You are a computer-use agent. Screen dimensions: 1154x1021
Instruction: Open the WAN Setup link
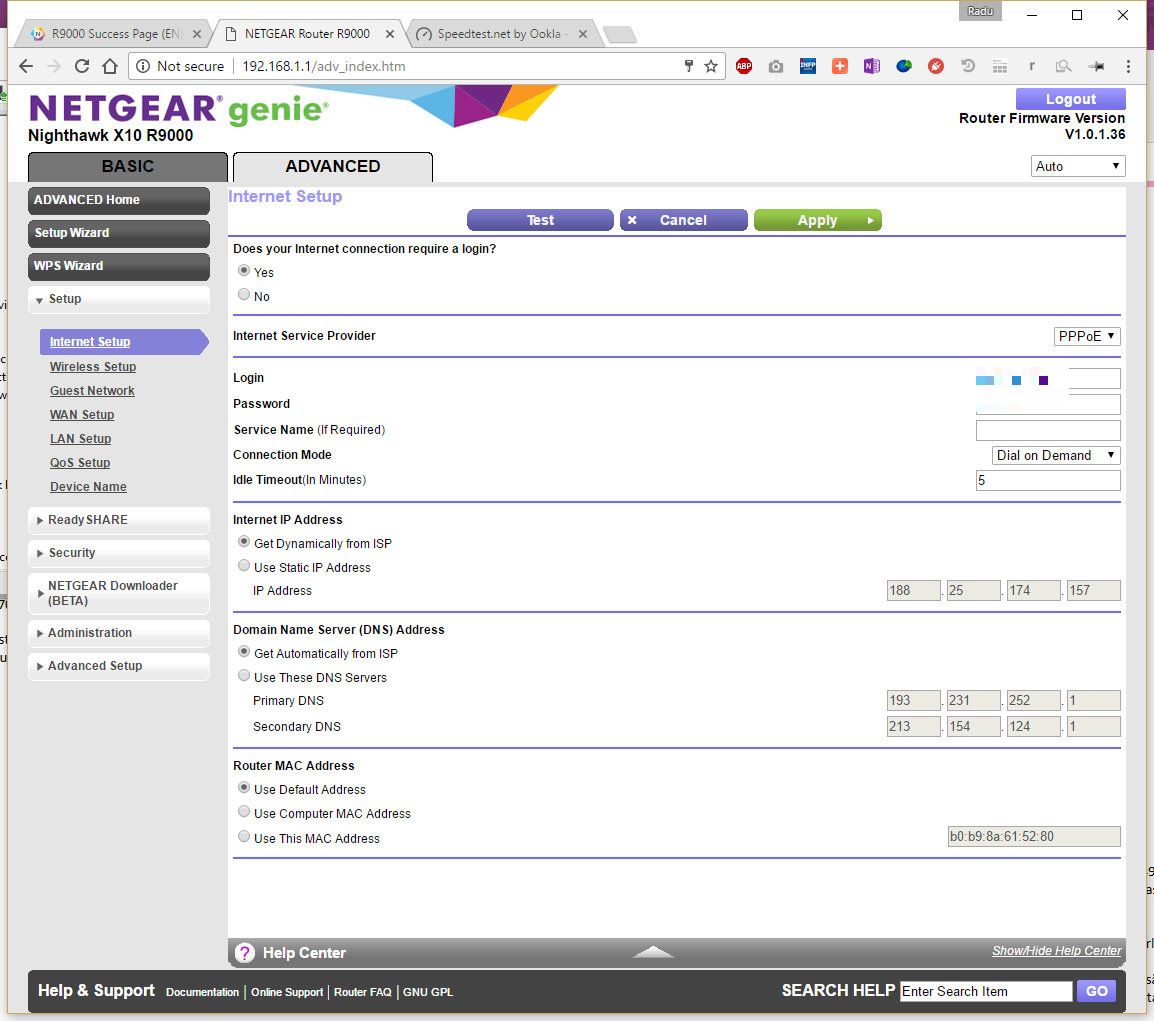pos(82,415)
